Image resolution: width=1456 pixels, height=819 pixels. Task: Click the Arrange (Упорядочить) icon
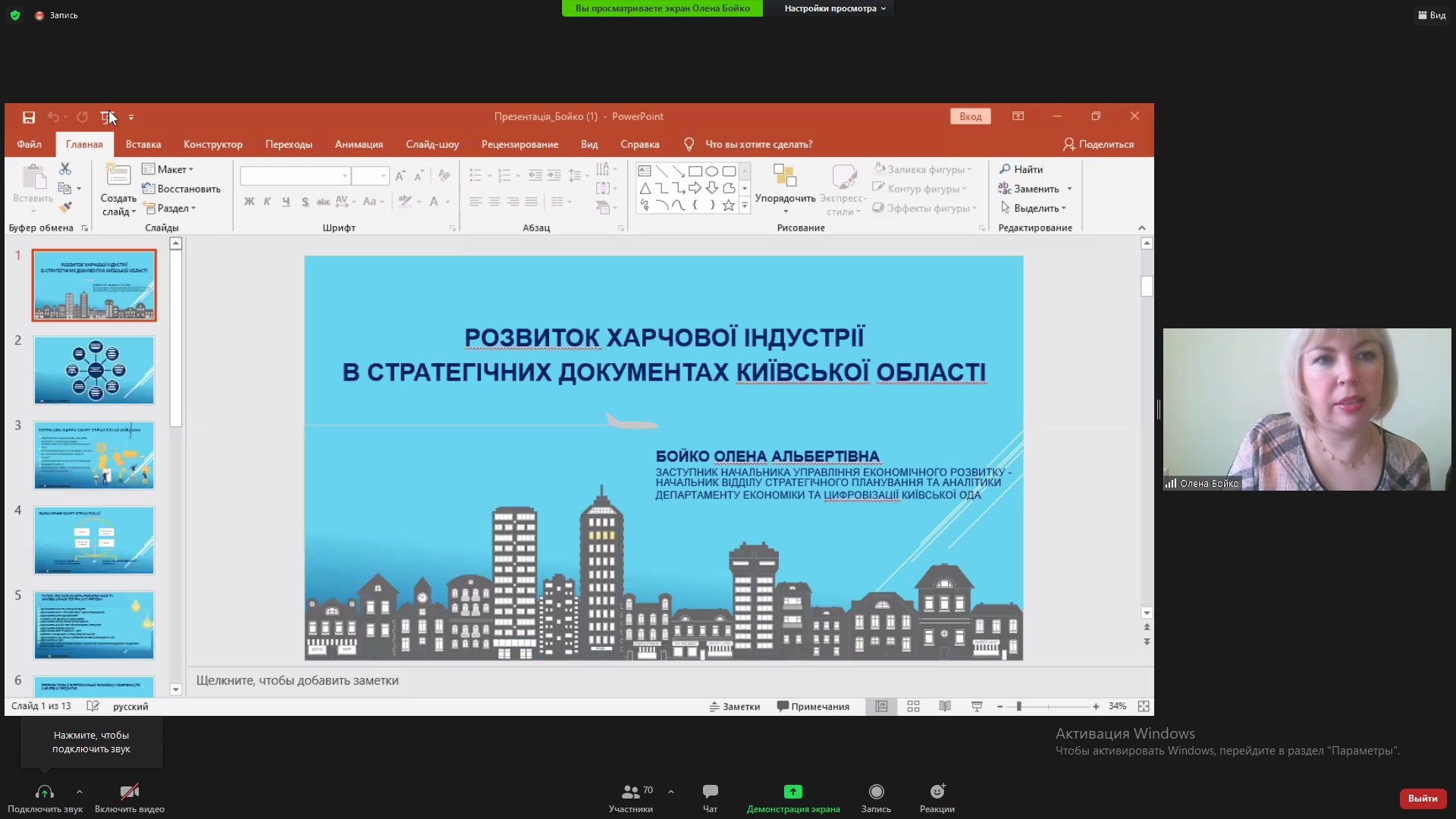tap(785, 177)
